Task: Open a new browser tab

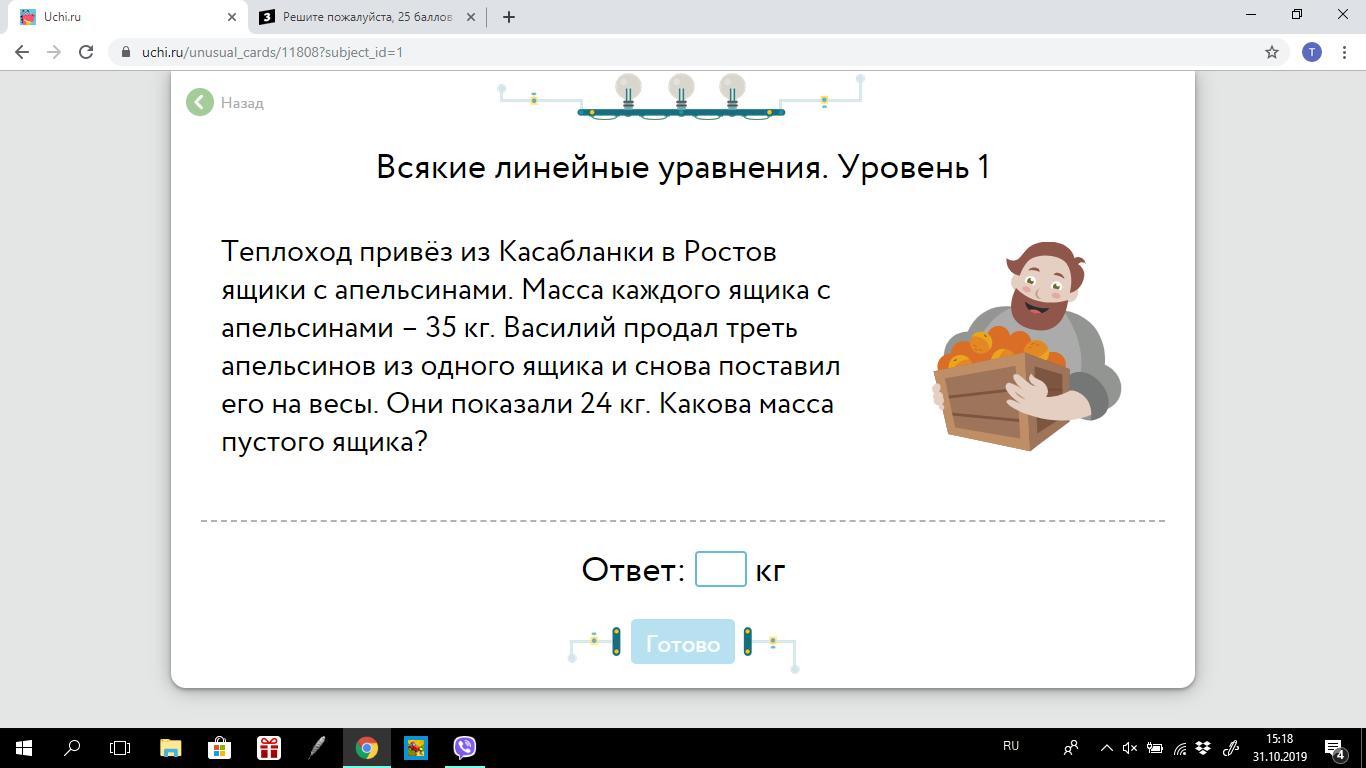Action: coord(508,17)
